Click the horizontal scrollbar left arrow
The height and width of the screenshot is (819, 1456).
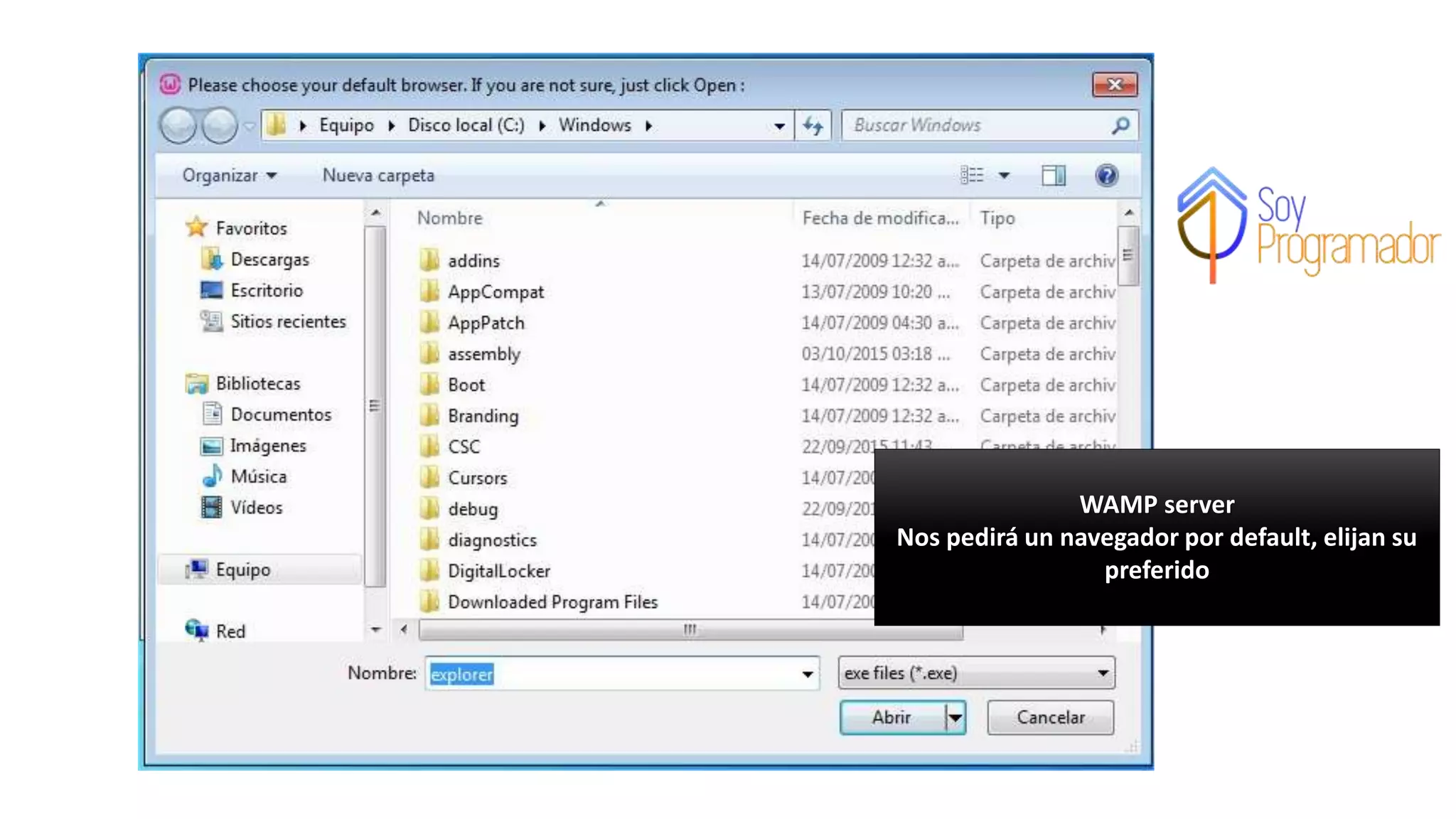point(403,630)
